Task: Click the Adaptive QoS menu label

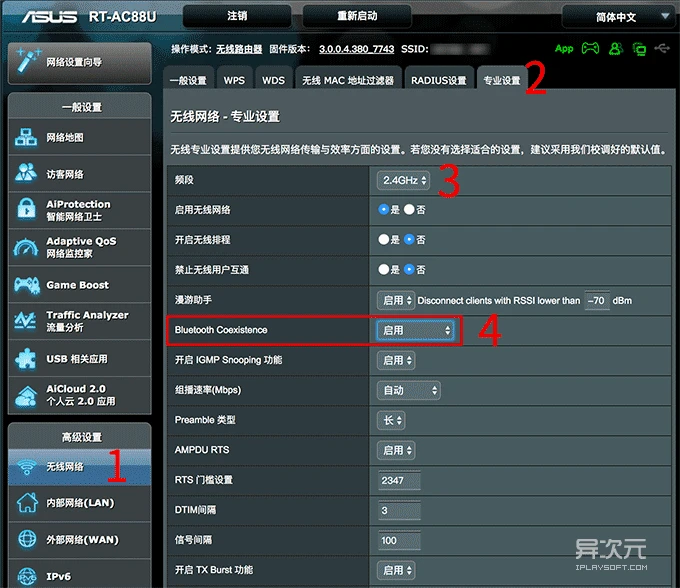Action: click(81, 247)
